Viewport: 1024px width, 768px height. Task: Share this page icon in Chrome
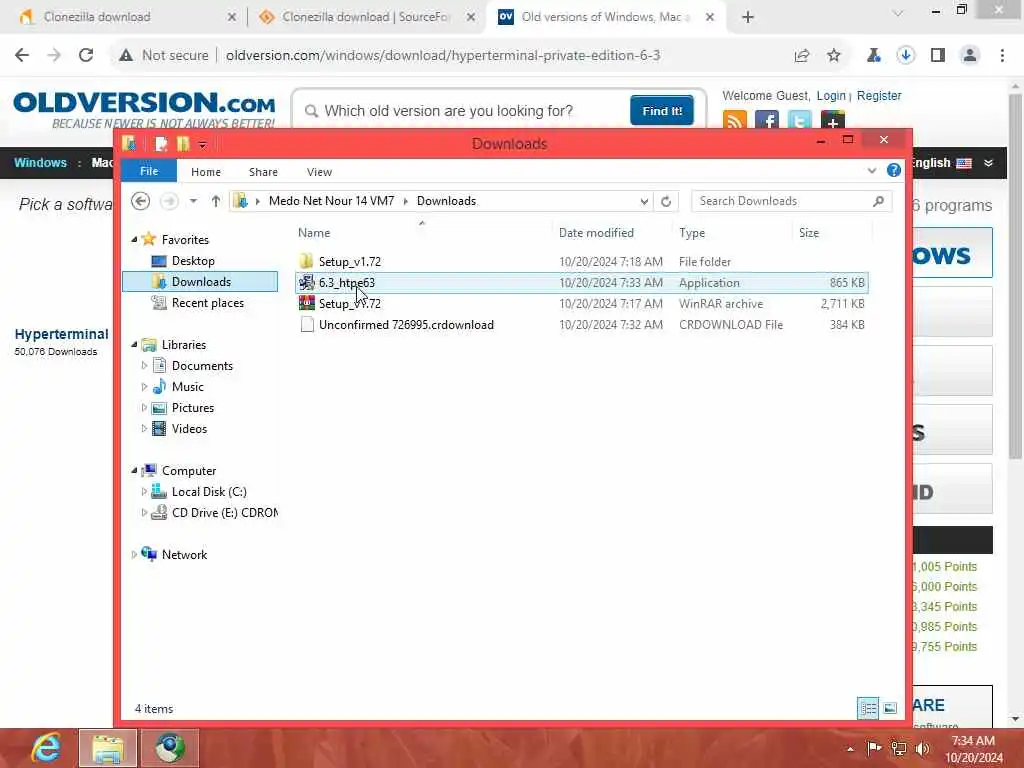pyautogui.click(x=801, y=55)
